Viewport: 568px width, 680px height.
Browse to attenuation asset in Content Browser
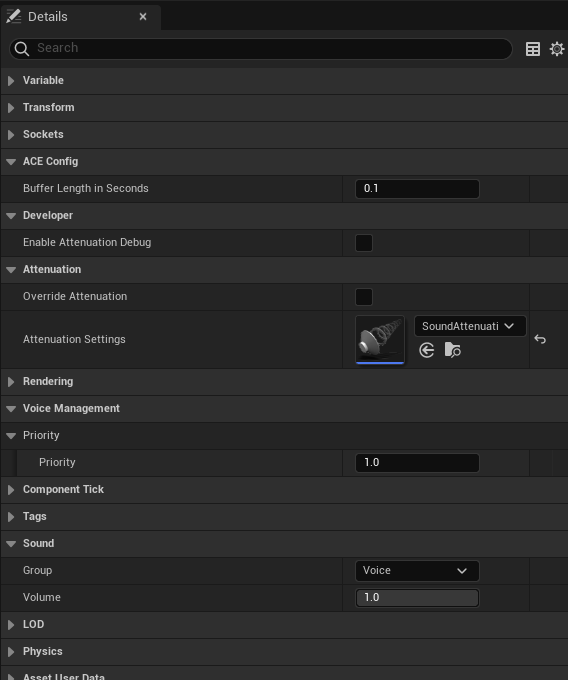click(x=453, y=350)
